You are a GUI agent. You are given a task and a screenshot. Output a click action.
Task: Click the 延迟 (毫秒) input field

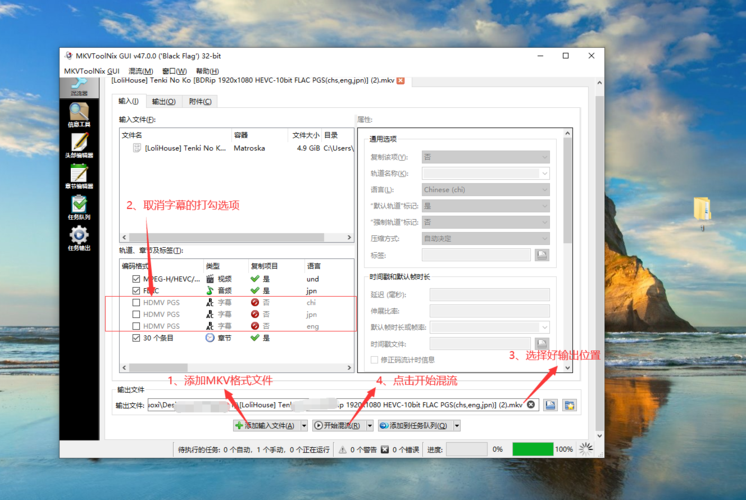(490, 294)
